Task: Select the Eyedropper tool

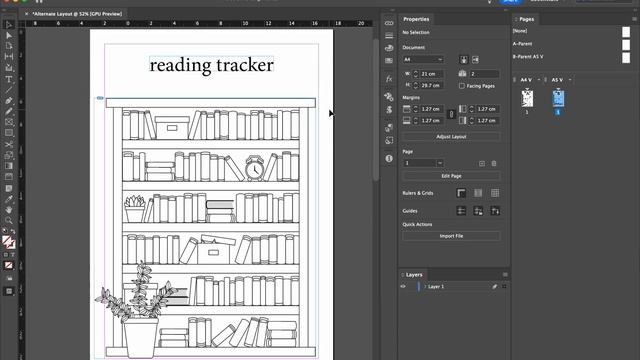Action: point(9,199)
